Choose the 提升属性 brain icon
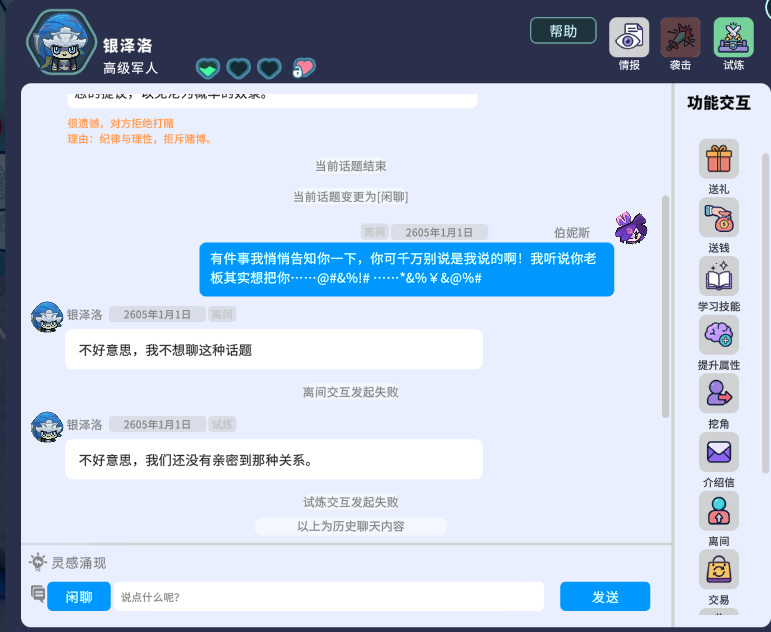The width and height of the screenshot is (771, 632). pos(719,334)
